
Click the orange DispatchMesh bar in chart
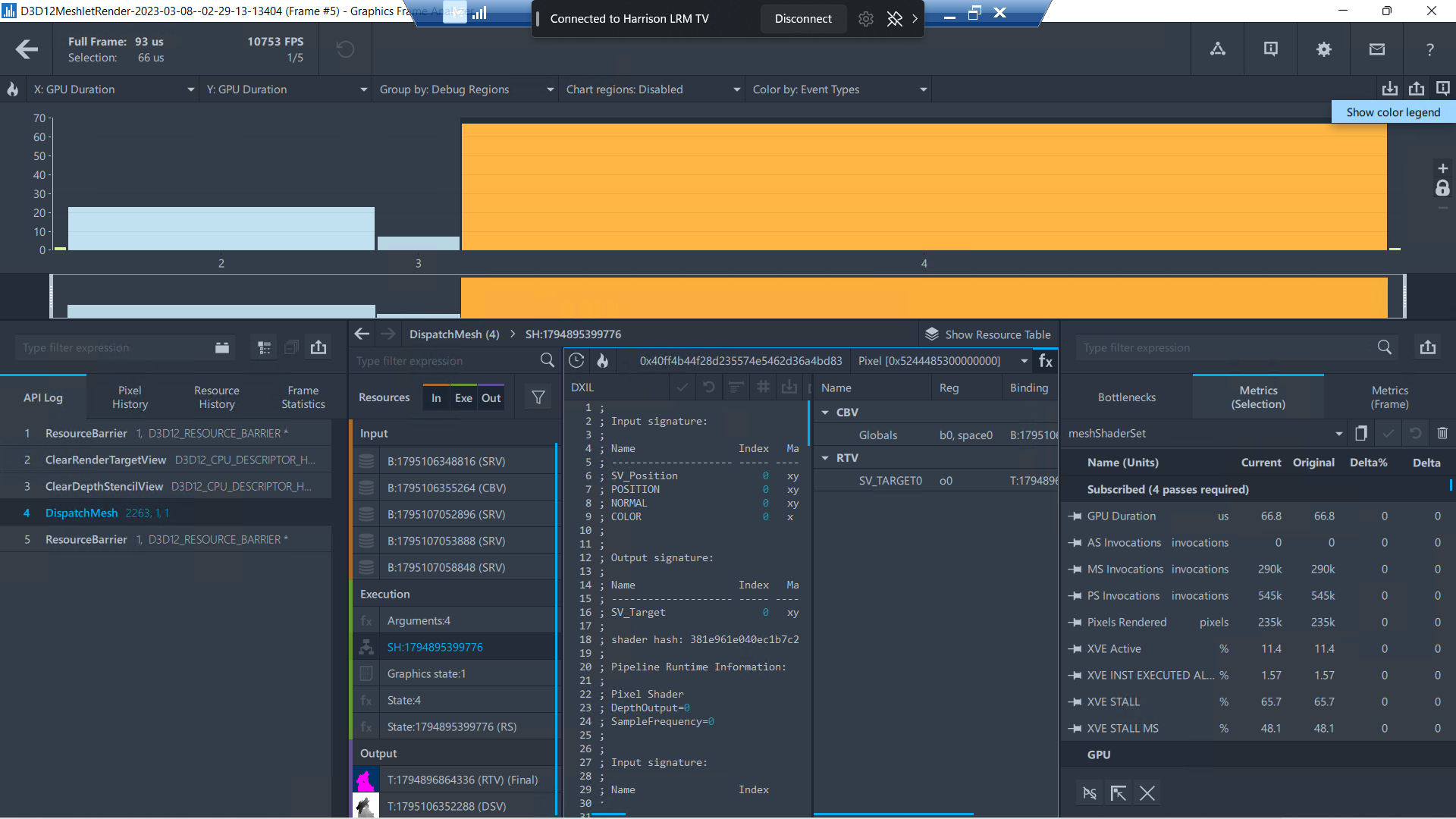click(x=924, y=187)
